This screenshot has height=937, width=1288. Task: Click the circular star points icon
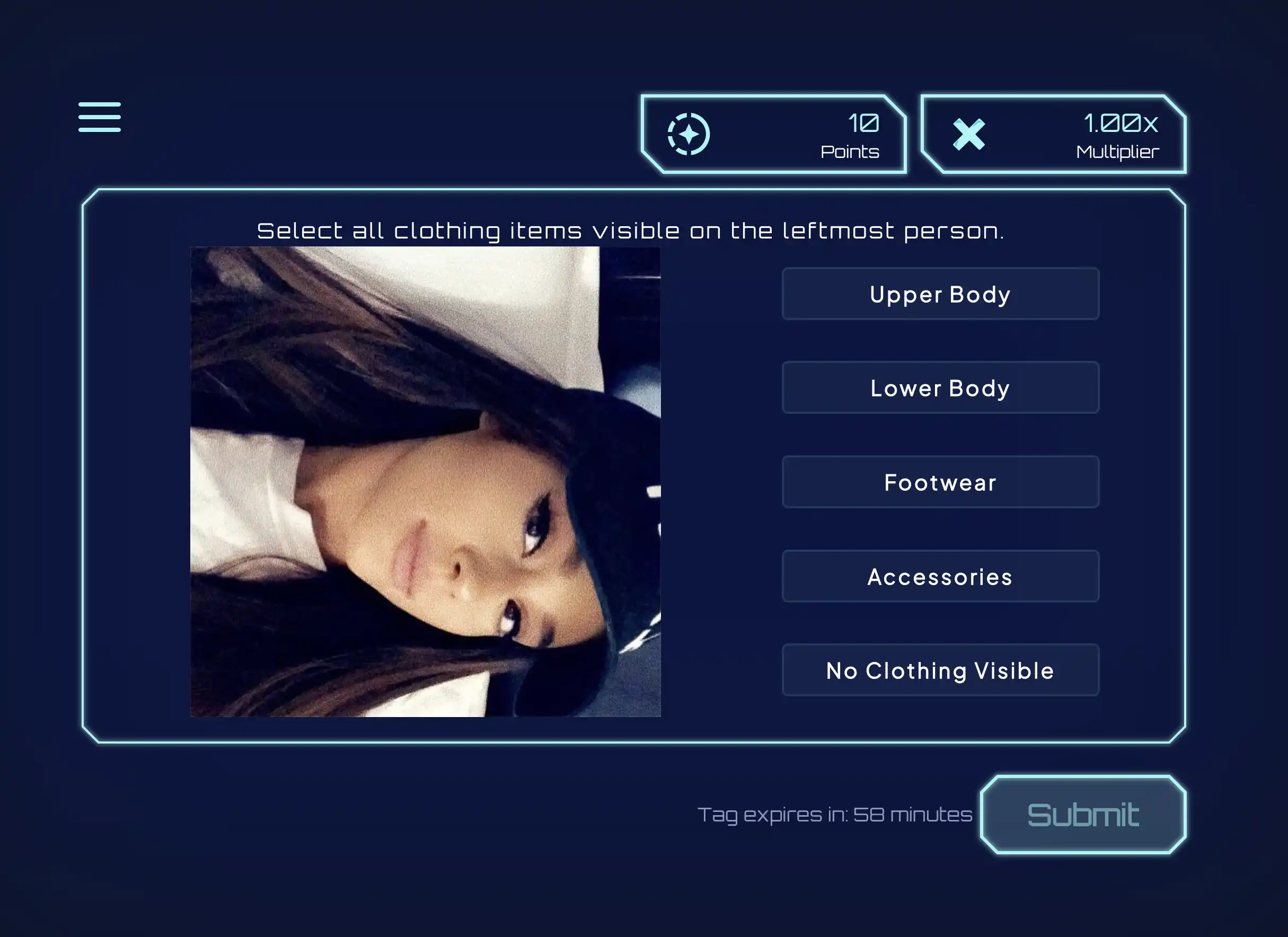[689, 134]
